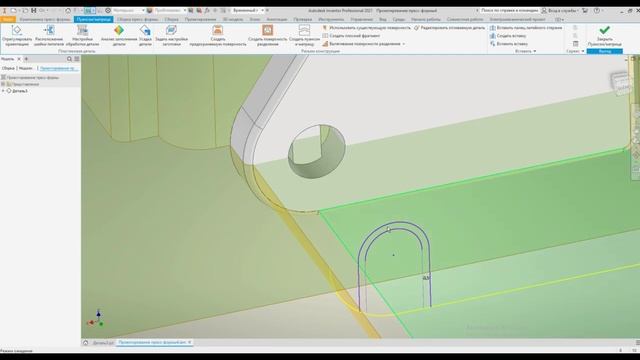
Task: Click search icon in Model browser
Action: (x=69, y=59)
